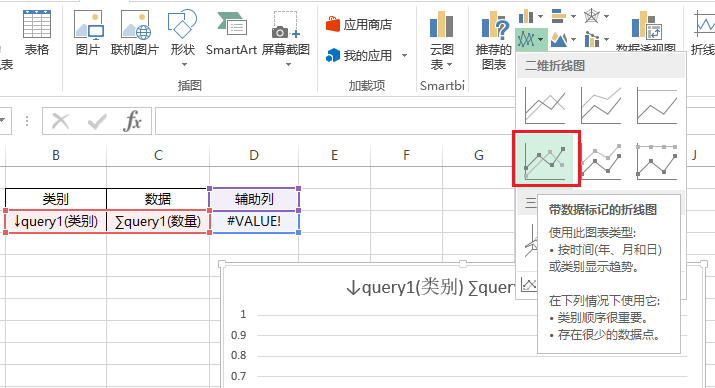Screen dimensions: 715x388
Task: Open 我的应用 dropdown arrow
Action: pyautogui.click(x=404, y=56)
